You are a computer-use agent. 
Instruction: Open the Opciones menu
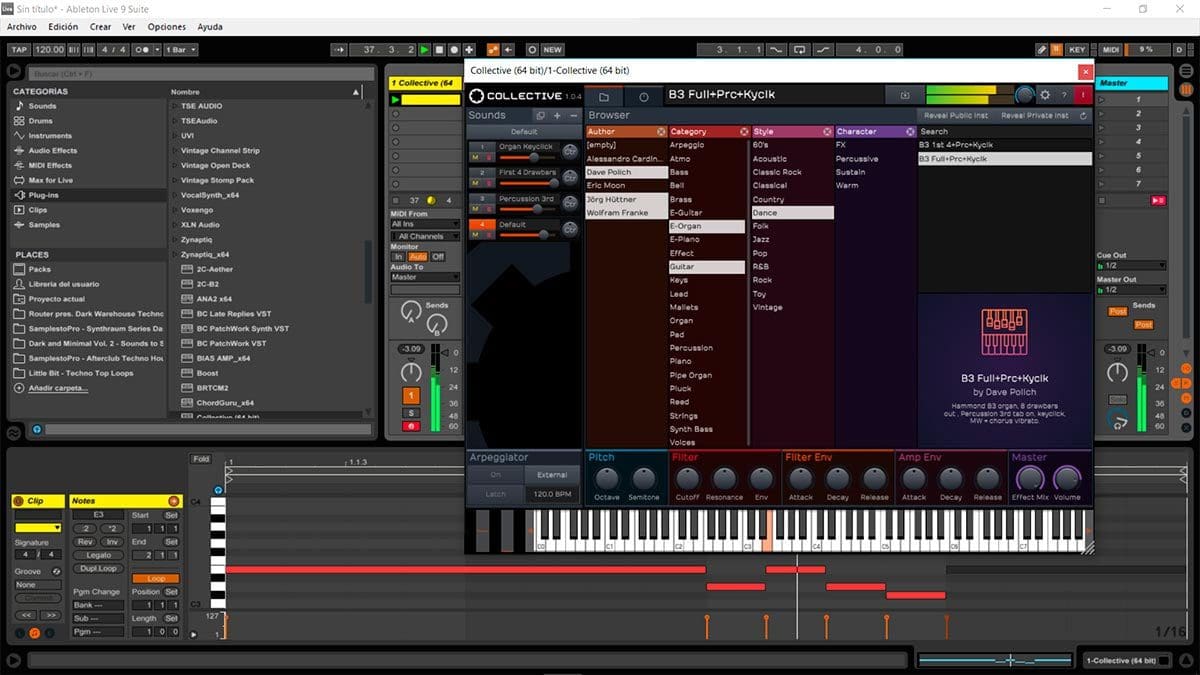point(167,27)
